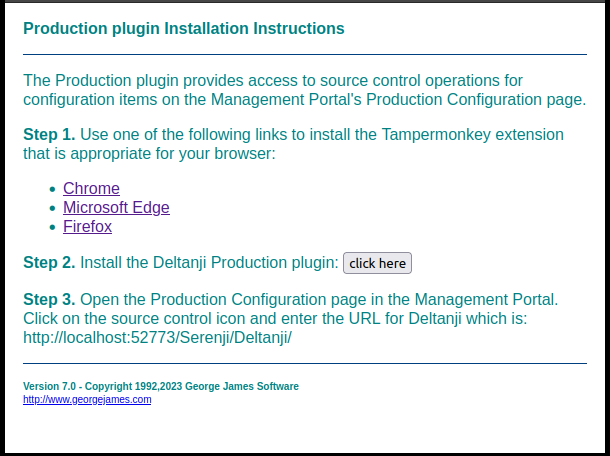Click the bullet point beside Firefox
The width and height of the screenshot is (610, 456).
(x=52, y=228)
